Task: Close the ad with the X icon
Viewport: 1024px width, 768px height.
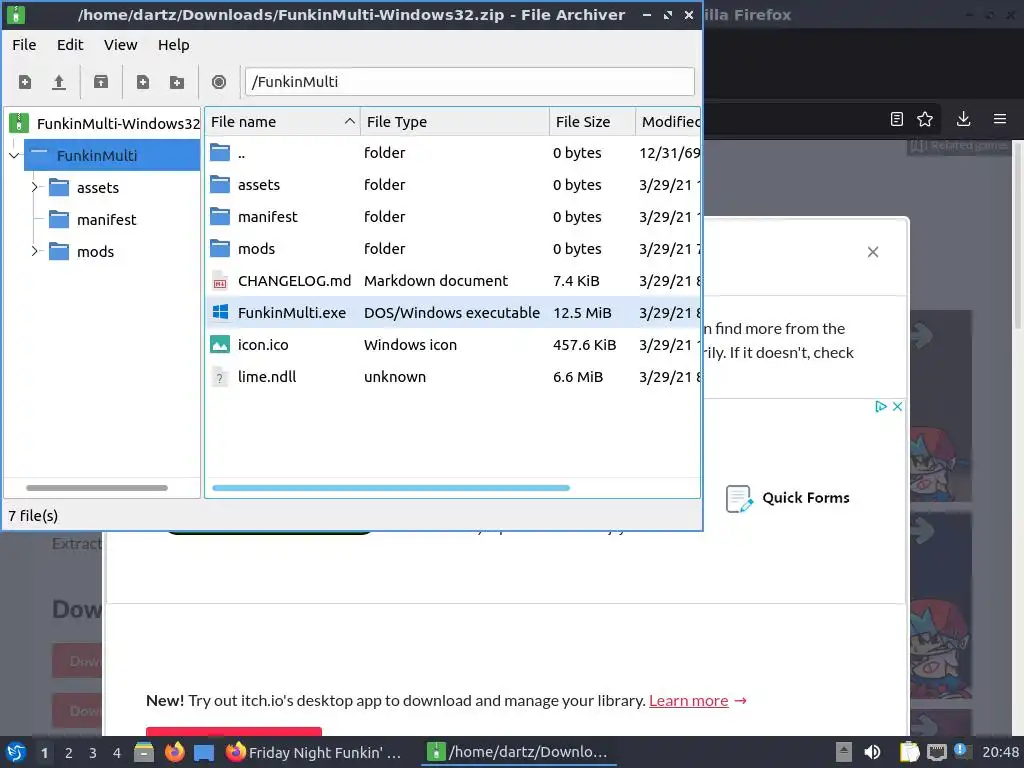Action: point(897,406)
